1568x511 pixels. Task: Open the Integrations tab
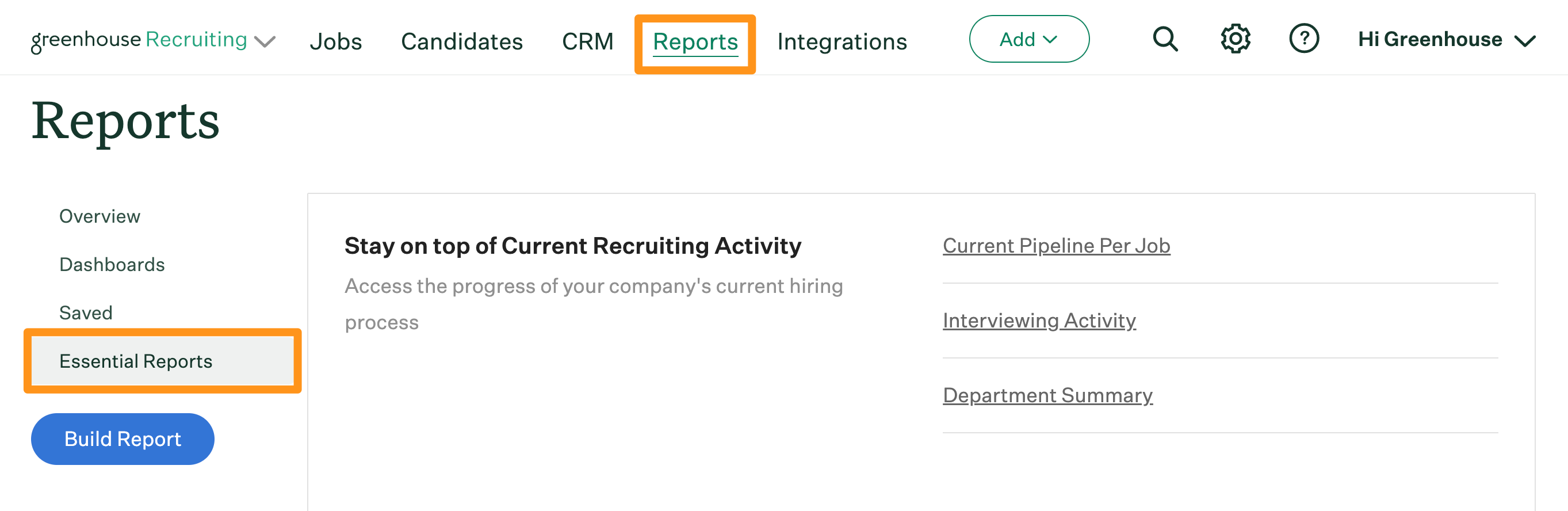point(842,41)
